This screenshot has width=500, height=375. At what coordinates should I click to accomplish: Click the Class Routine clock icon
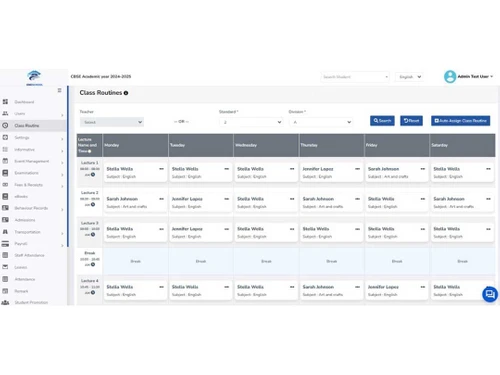[5, 125]
